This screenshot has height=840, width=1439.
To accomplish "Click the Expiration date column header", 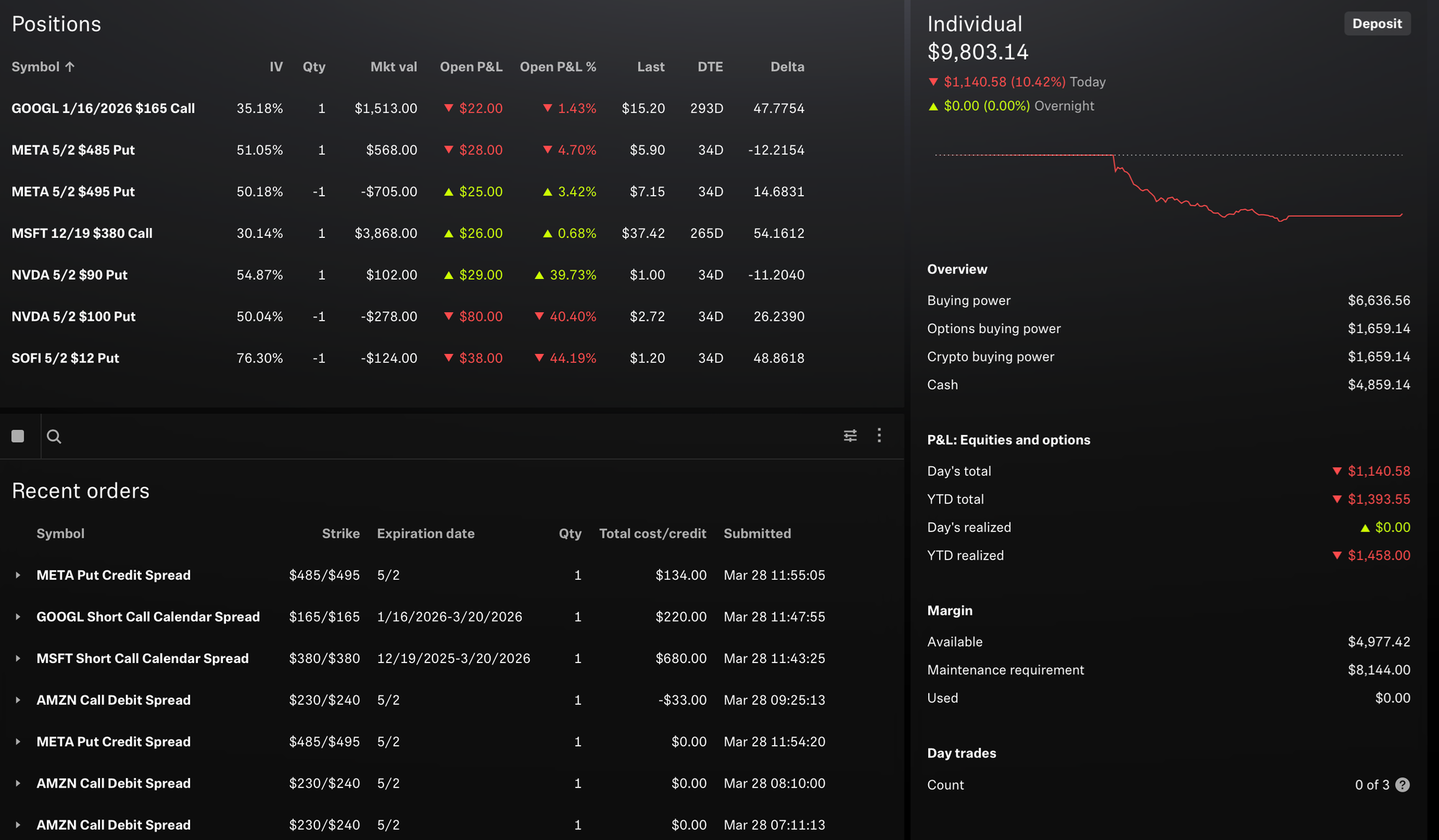I will coord(425,534).
